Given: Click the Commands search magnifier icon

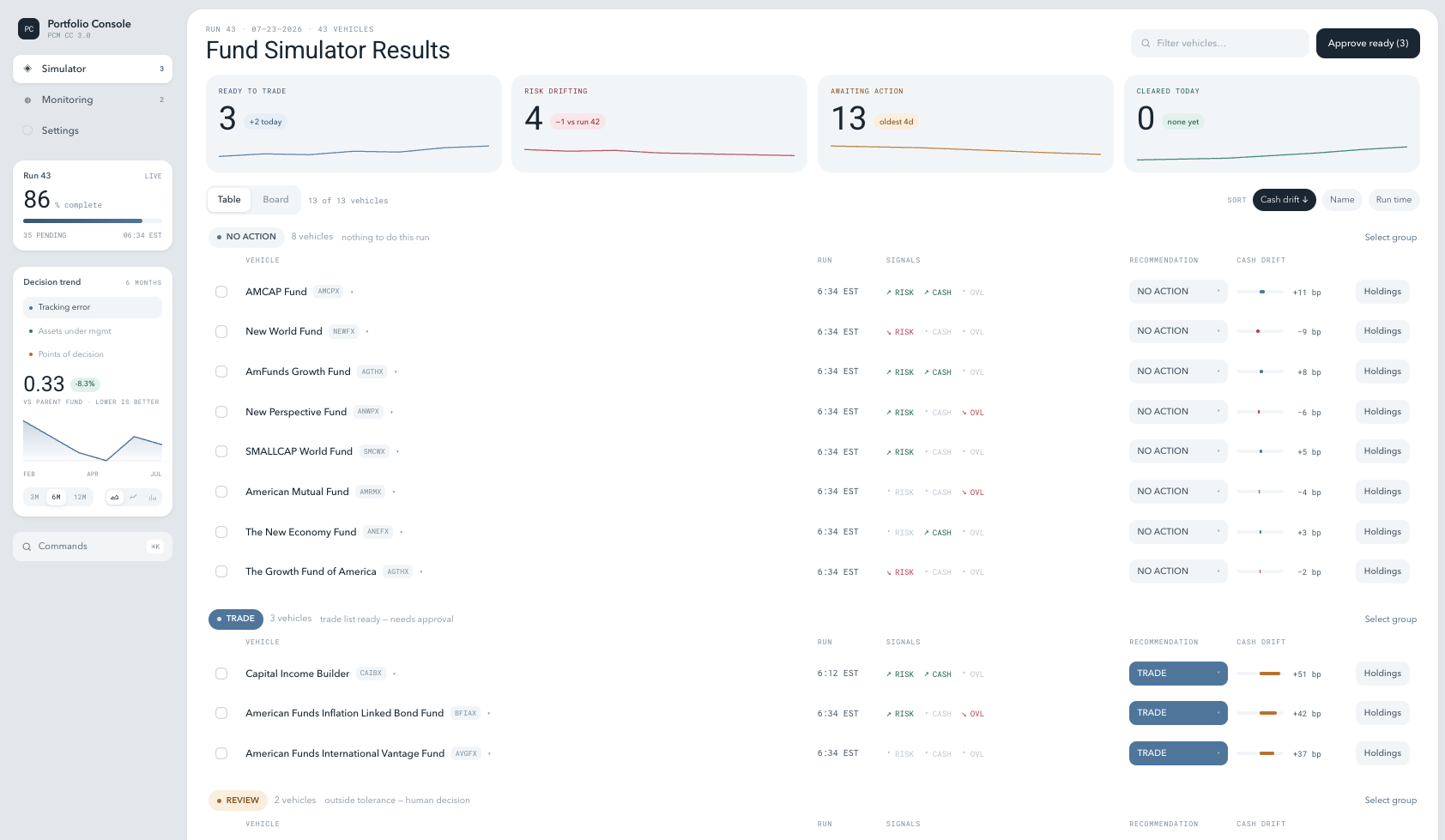Looking at the screenshot, I should [27, 547].
